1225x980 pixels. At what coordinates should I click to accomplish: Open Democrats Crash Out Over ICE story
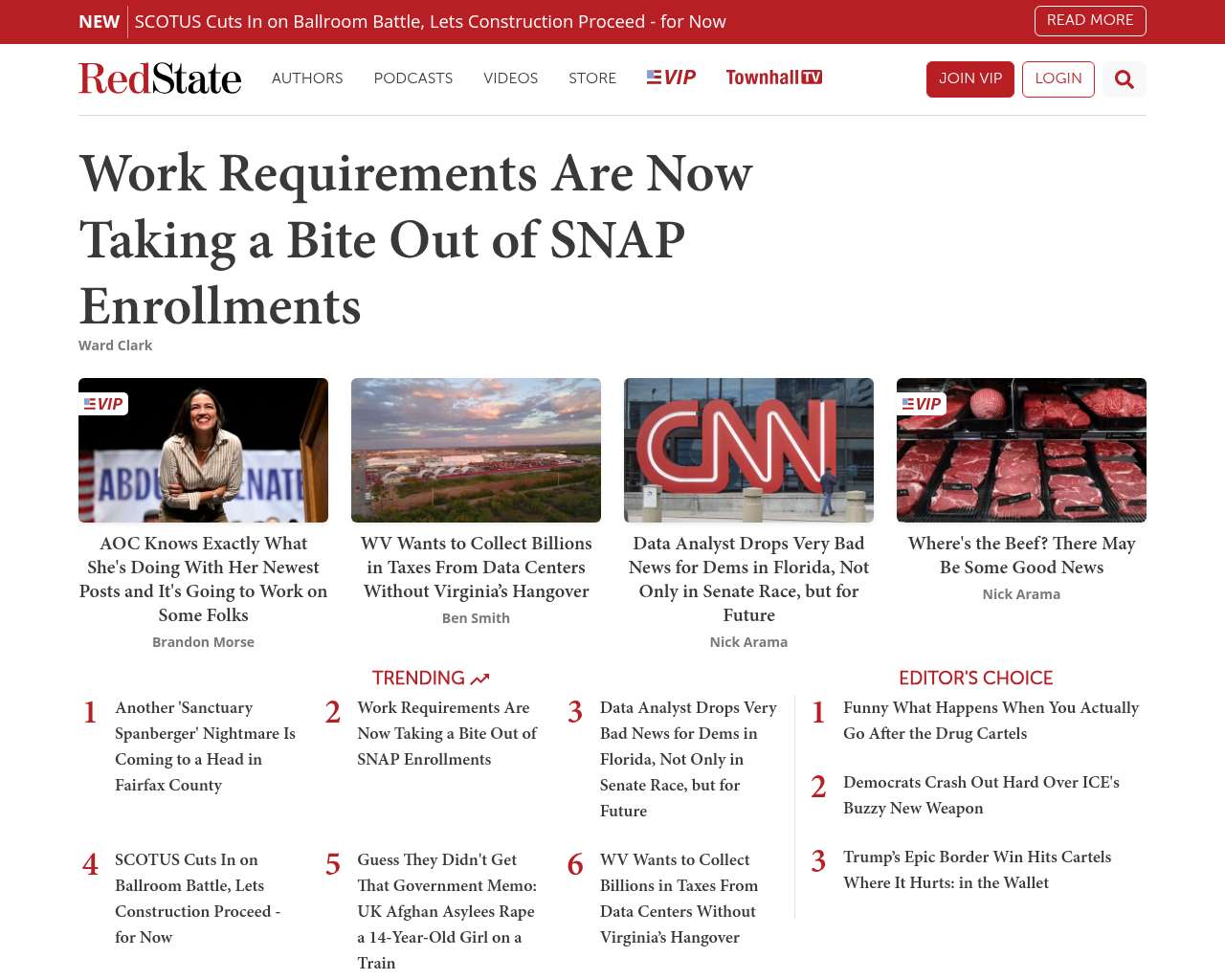pyautogui.click(x=981, y=795)
